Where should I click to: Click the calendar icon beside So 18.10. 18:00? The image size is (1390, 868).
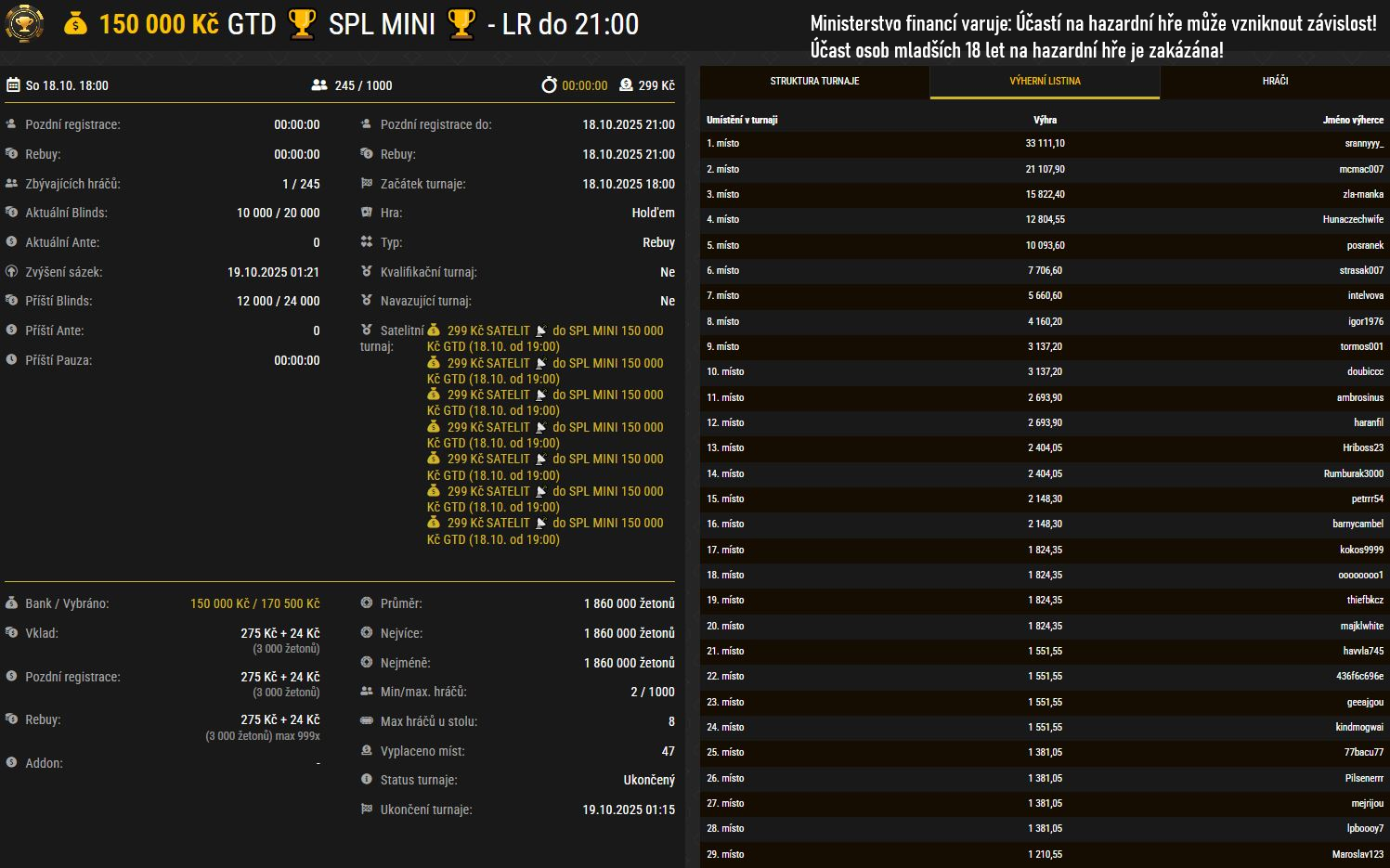(13, 85)
